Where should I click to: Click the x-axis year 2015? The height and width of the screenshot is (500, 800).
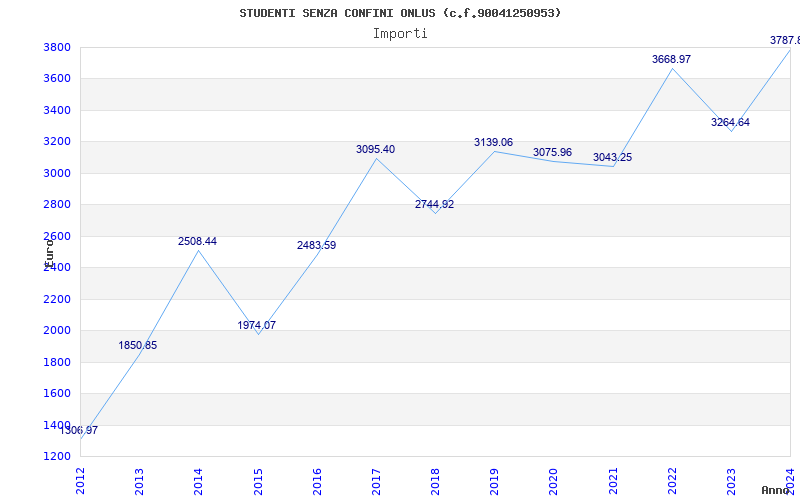[x=258, y=481]
